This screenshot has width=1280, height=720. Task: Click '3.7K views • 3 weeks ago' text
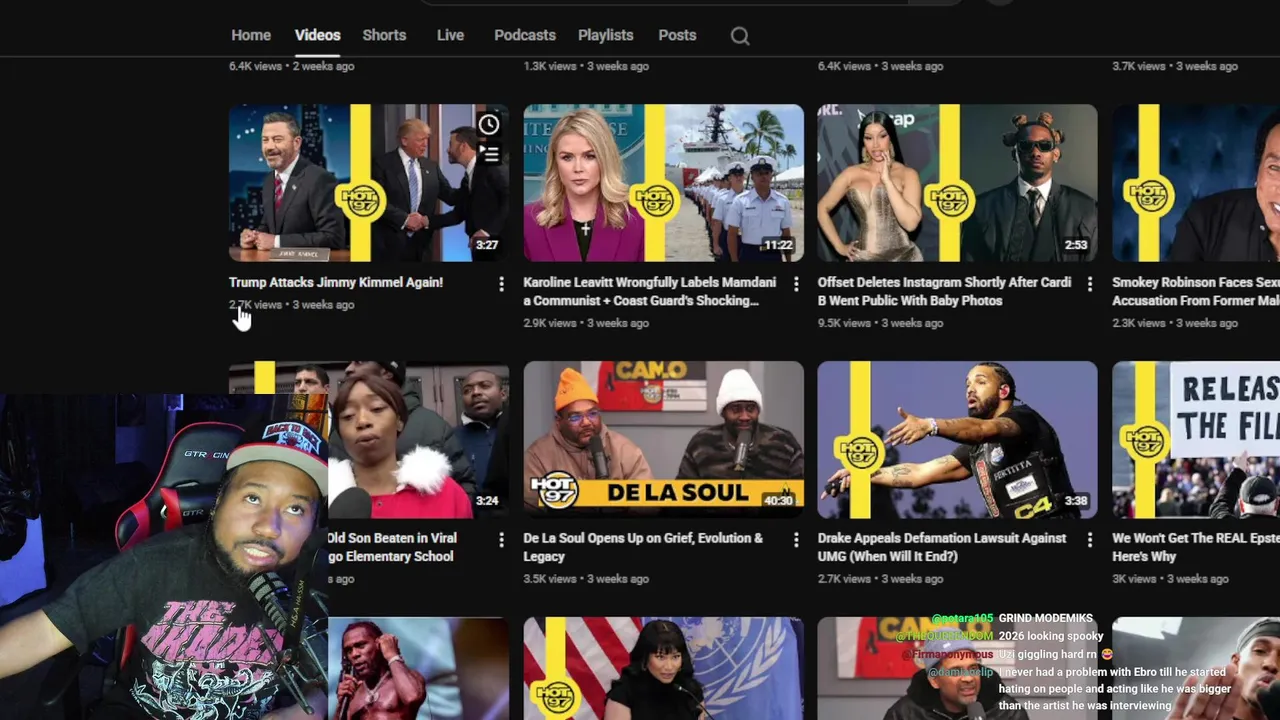point(1175,66)
